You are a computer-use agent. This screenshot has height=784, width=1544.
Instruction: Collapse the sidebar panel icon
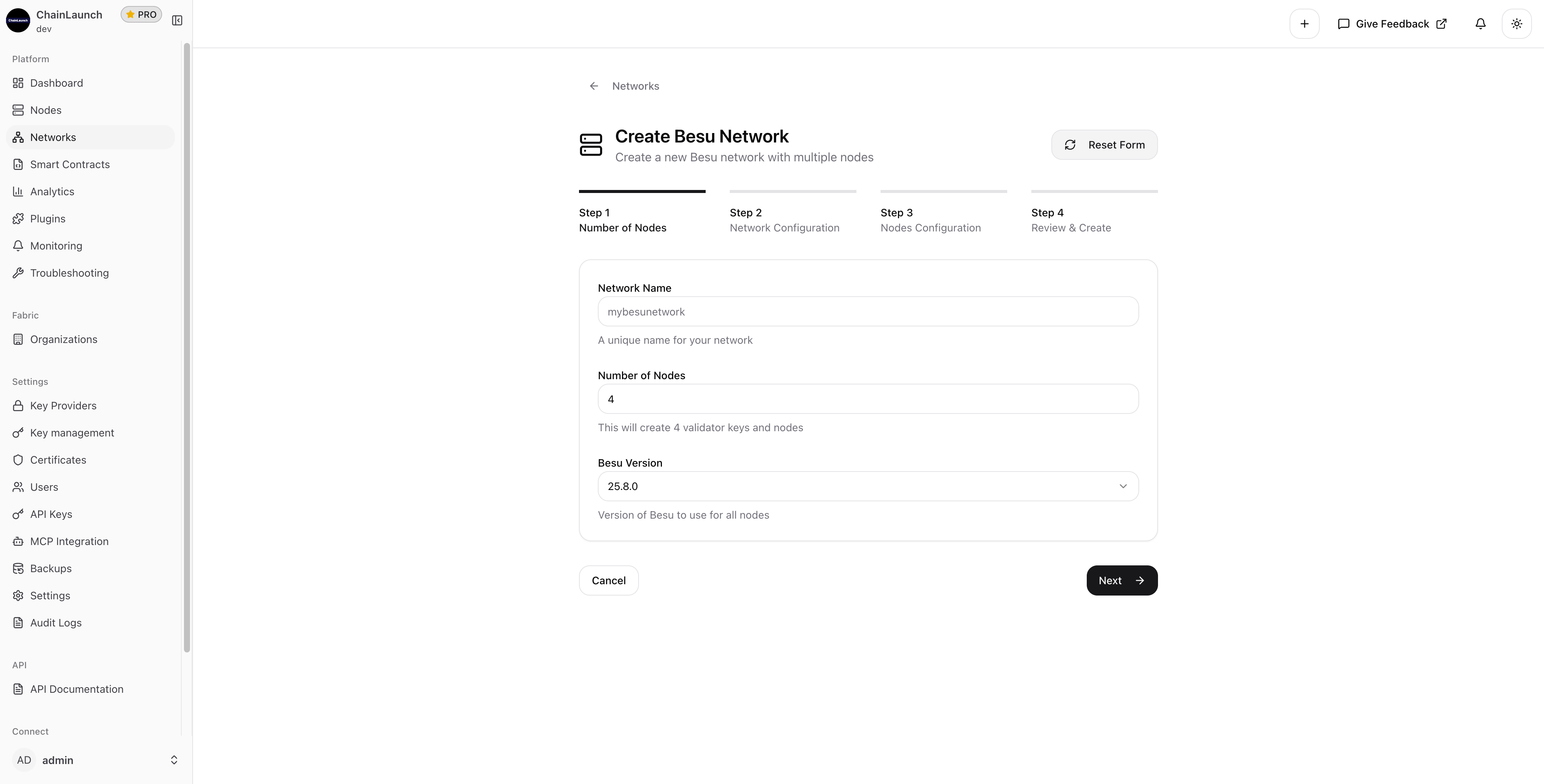tap(177, 20)
